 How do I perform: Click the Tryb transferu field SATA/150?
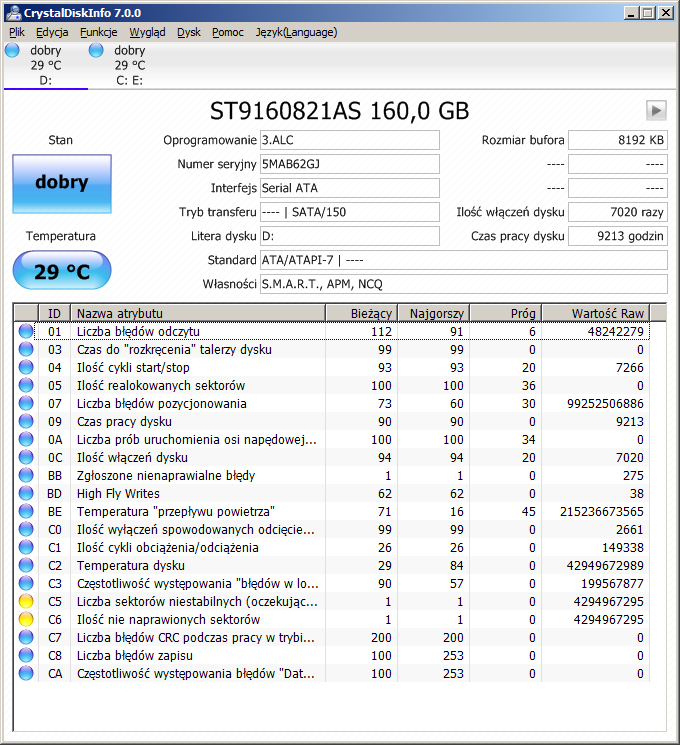click(x=350, y=212)
